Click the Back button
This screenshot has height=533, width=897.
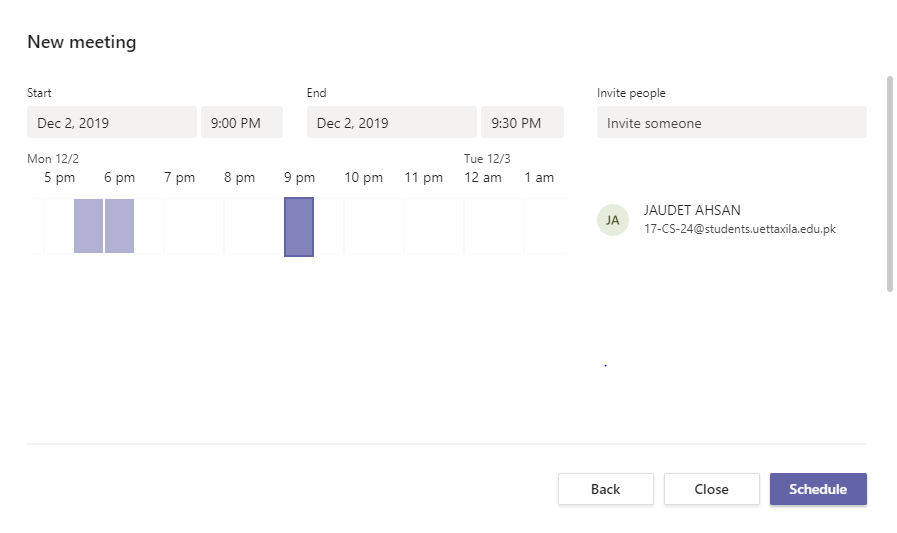[x=606, y=489]
